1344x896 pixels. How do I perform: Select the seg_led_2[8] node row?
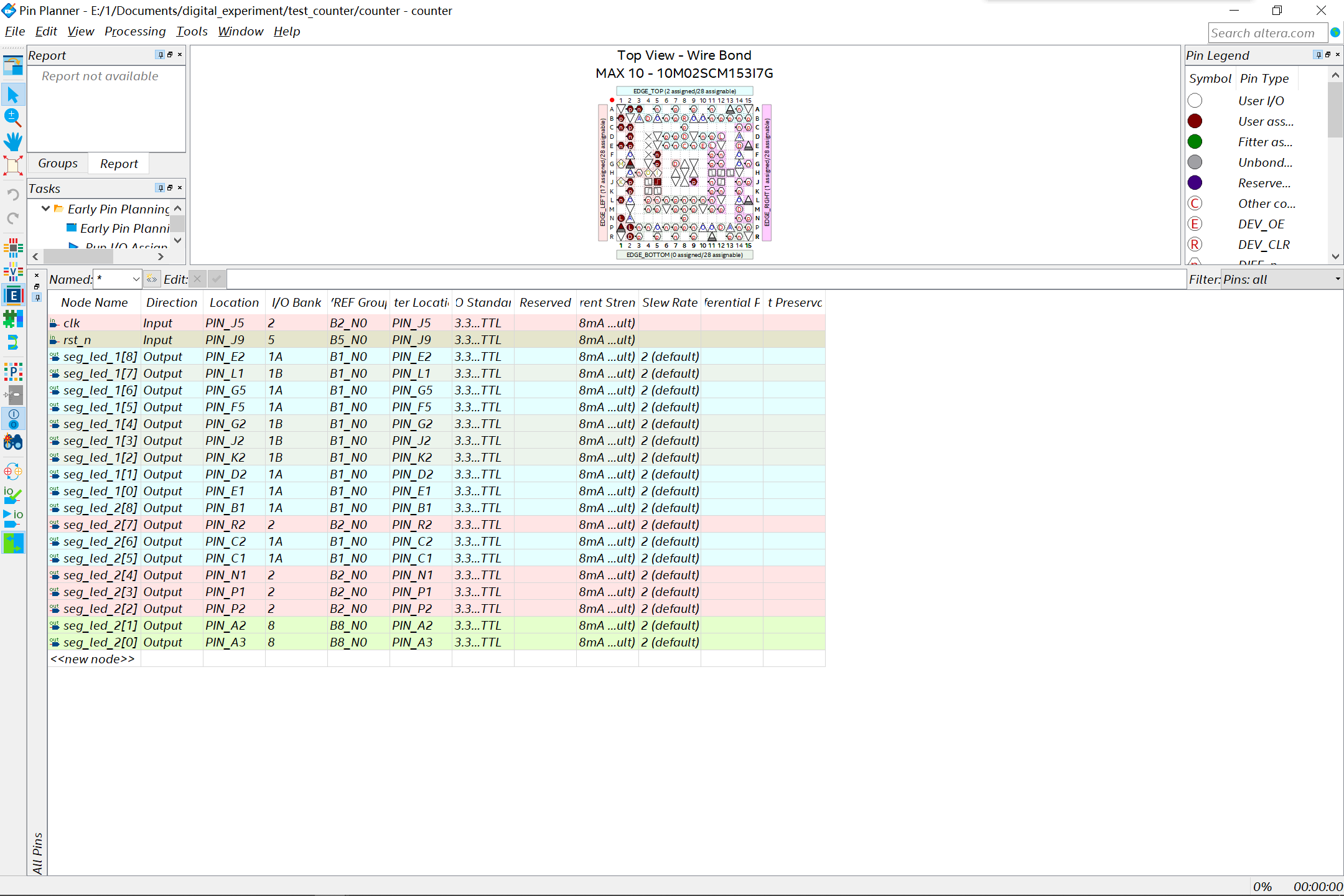coord(96,508)
